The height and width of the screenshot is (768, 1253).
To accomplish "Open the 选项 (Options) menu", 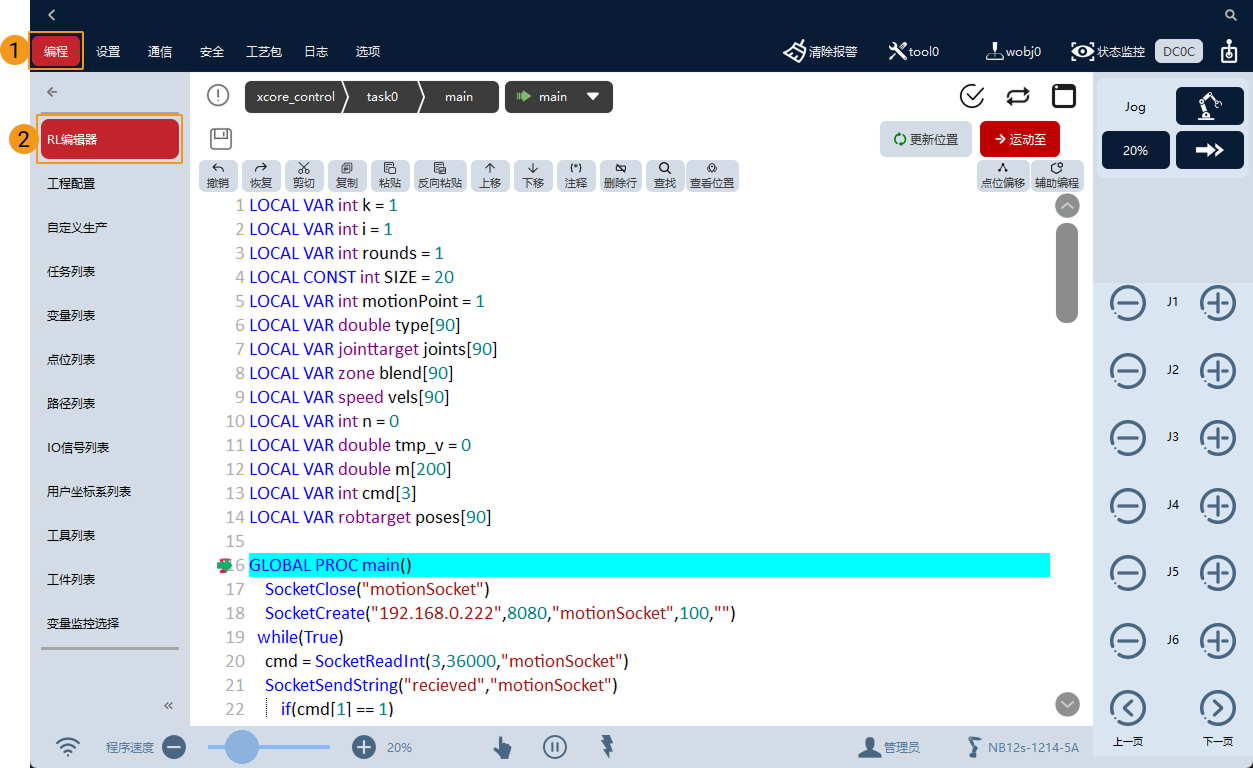I will click(x=368, y=51).
